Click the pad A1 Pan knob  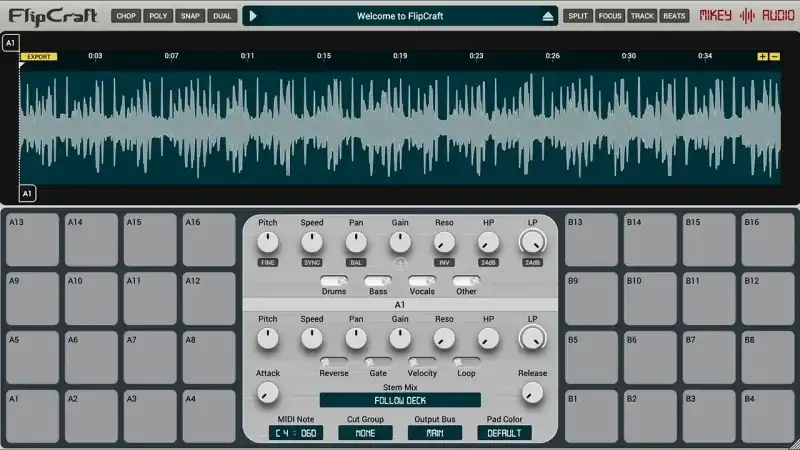coord(356,339)
